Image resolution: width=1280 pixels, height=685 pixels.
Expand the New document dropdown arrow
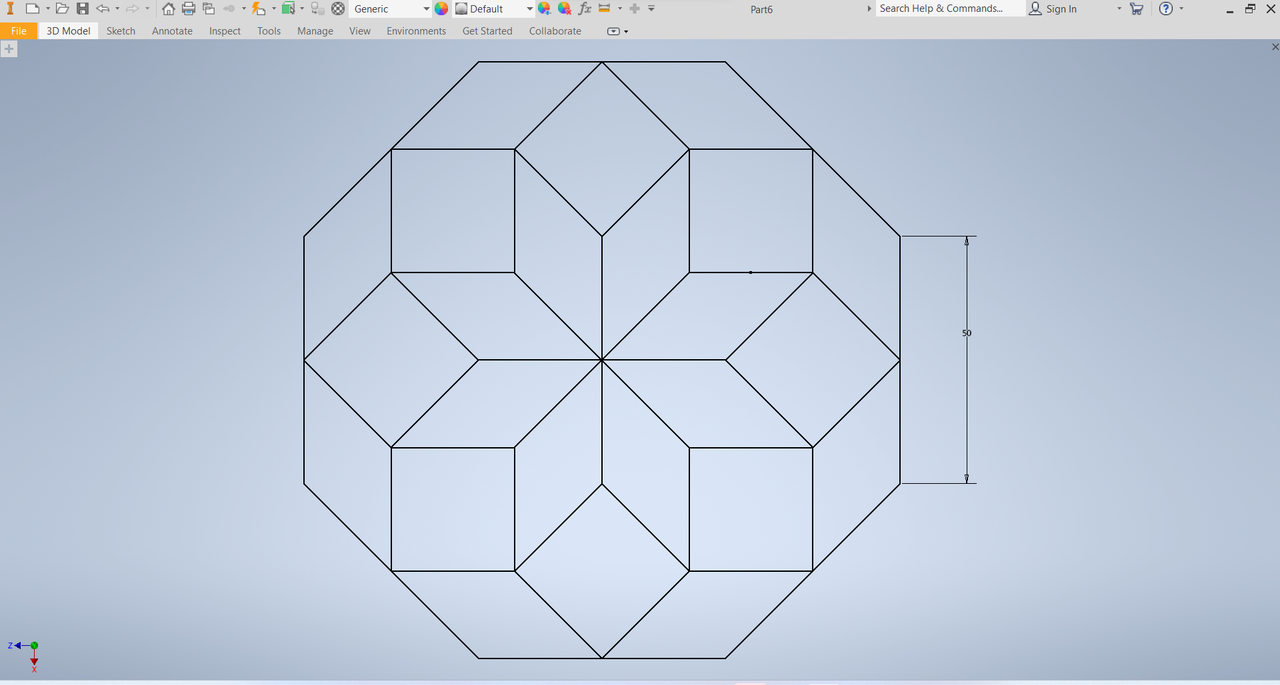pos(47,9)
